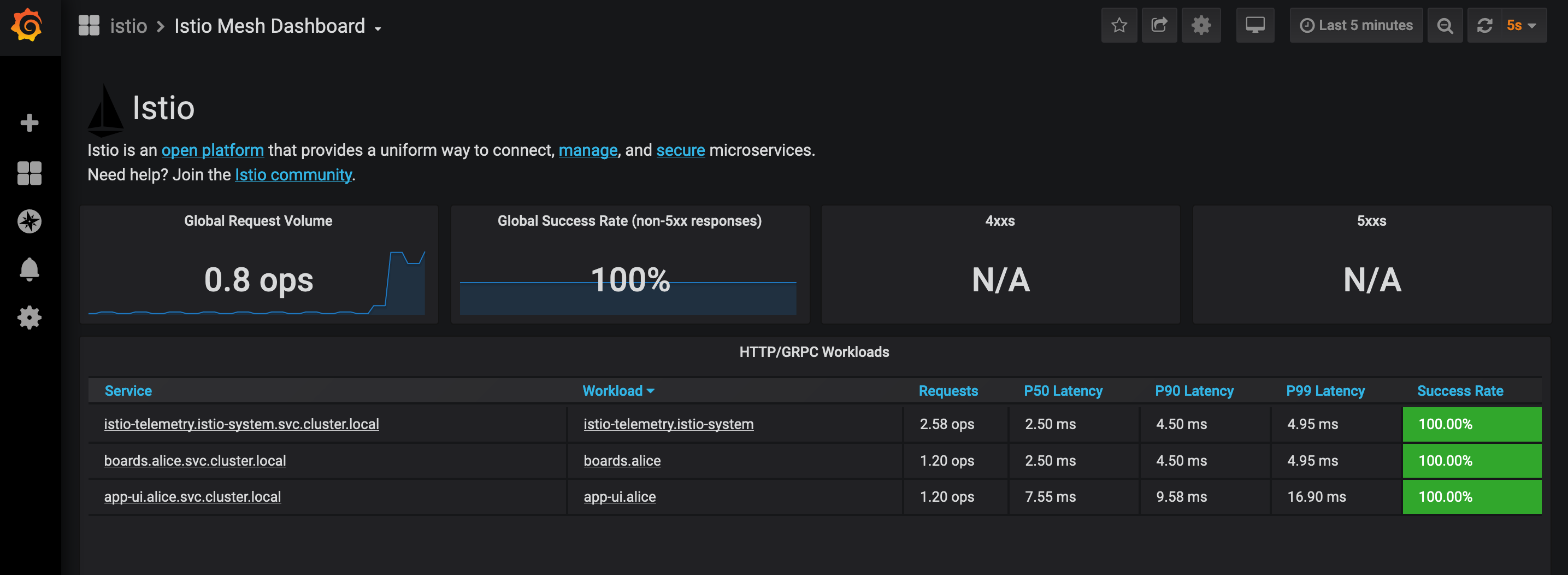Open the HTTP/GRPC Workloads panel title
Screen dimensions: 1568x575
814,351
